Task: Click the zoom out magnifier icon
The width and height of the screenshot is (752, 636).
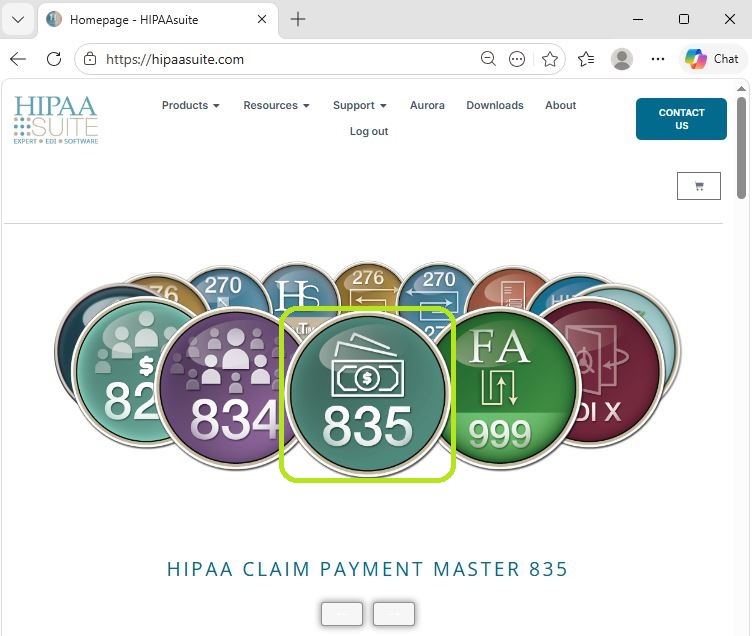Action: [x=488, y=59]
